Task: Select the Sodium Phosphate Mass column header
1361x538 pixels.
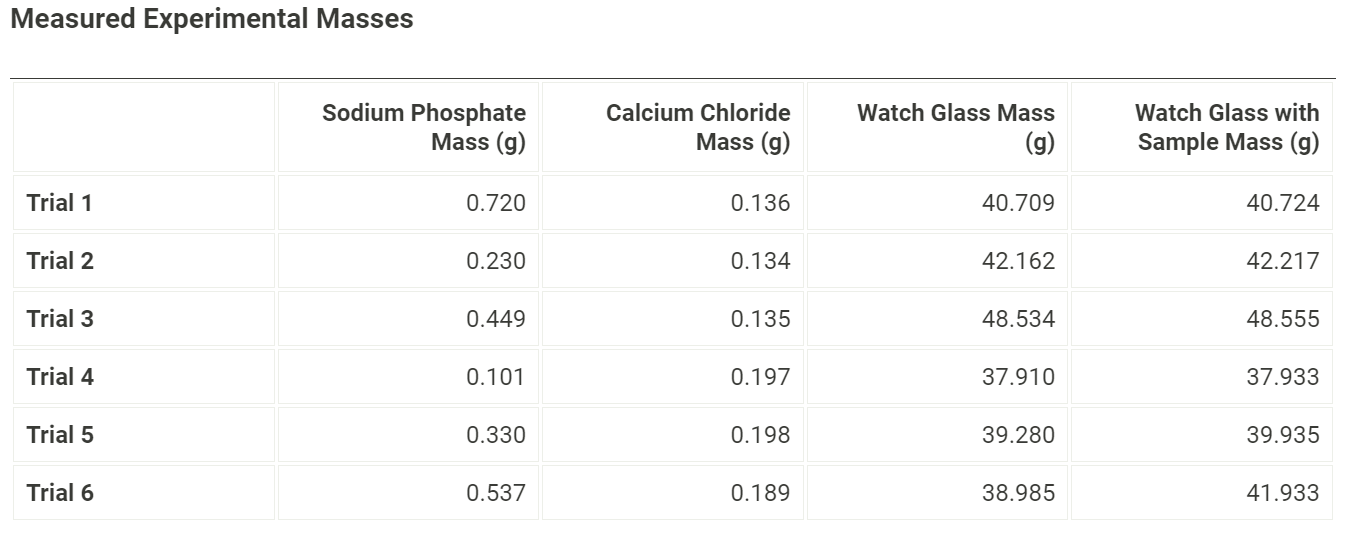Action: pyautogui.click(x=424, y=127)
